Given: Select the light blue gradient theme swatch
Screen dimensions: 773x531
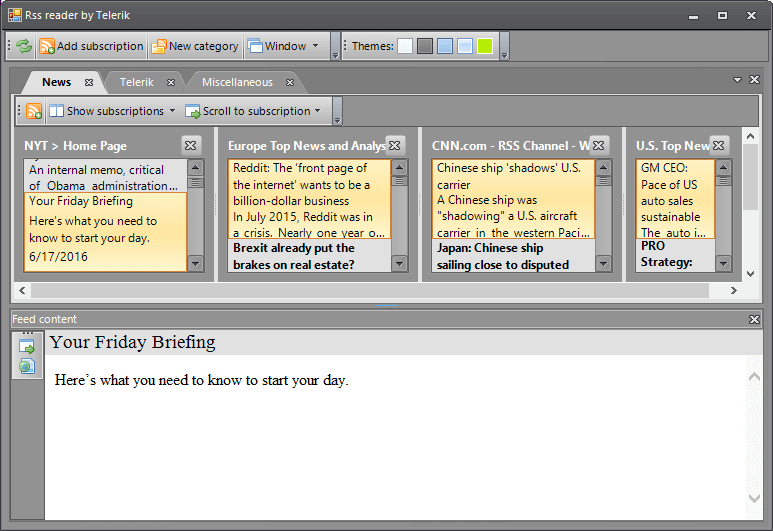Looking at the screenshot, I should [465, 46].
